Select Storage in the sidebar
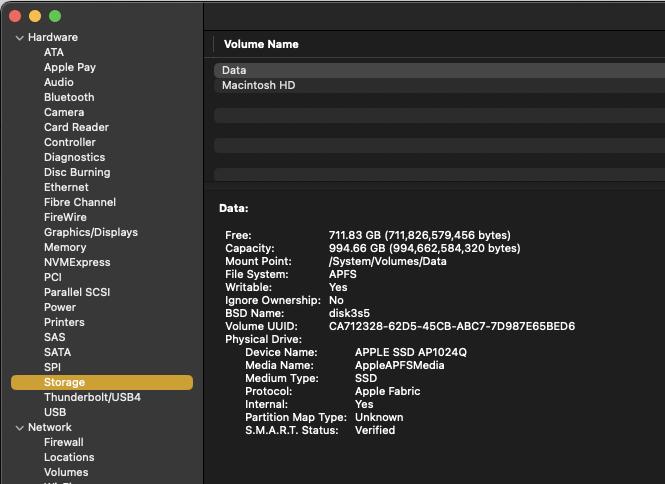Viewport: 665px width, 484px height. (64, 382)
